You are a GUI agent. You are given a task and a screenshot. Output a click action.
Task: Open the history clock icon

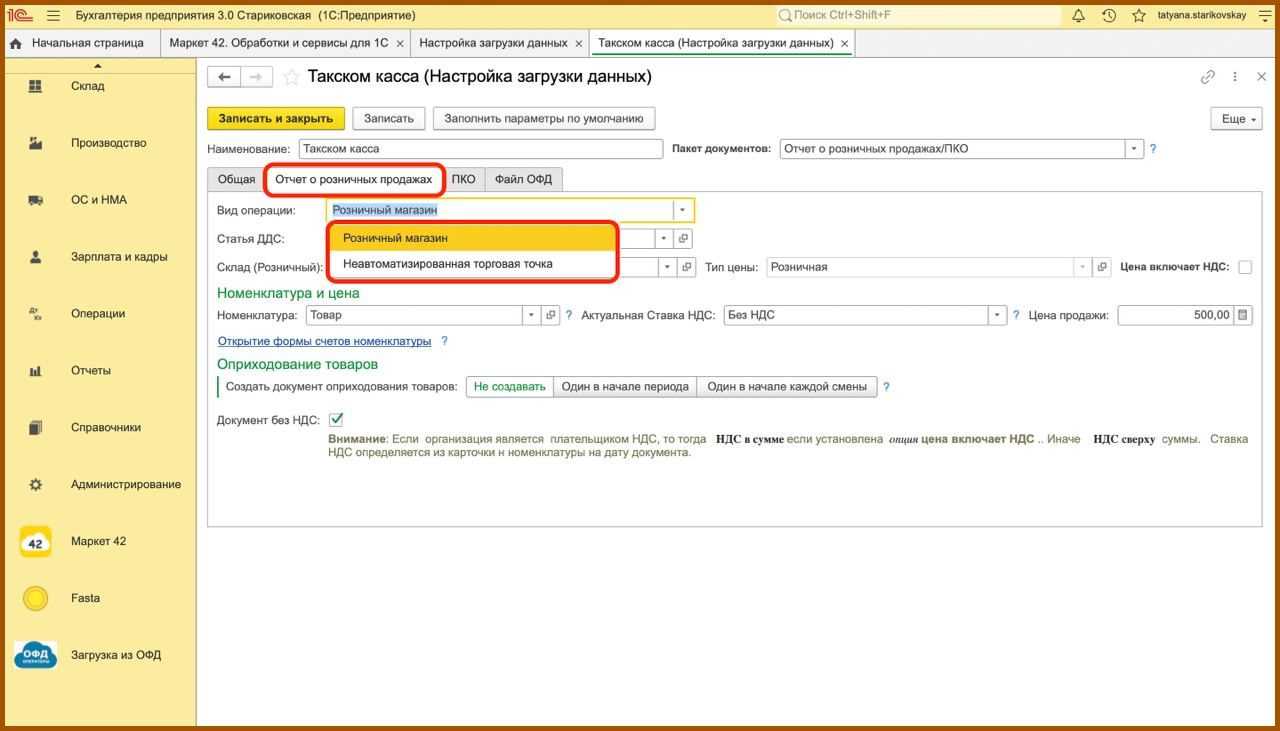pyautogui.click(x=1108, y=15)
